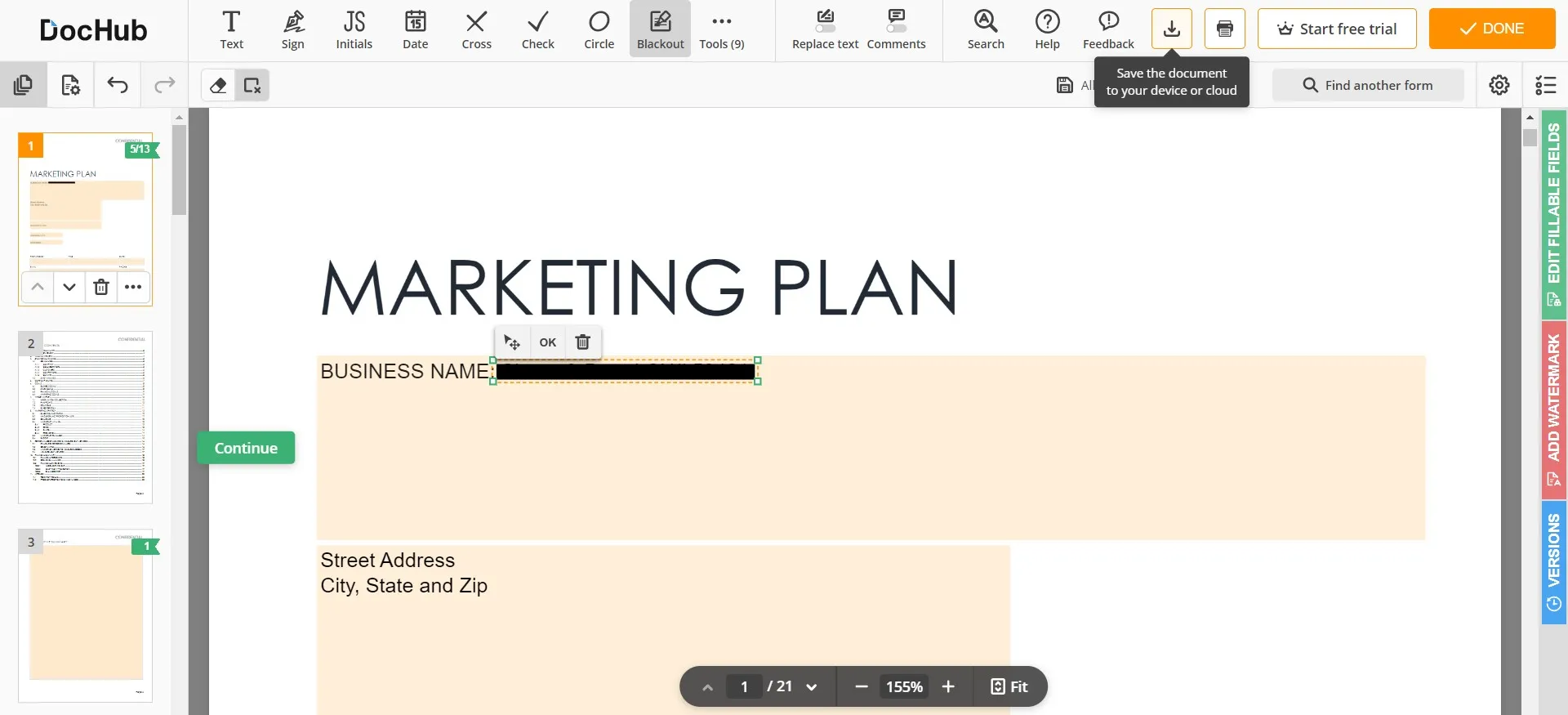Select the Check mark tool
This screenshot has height=715, width=1568.
pyautogui.click(x=537, y=29)
